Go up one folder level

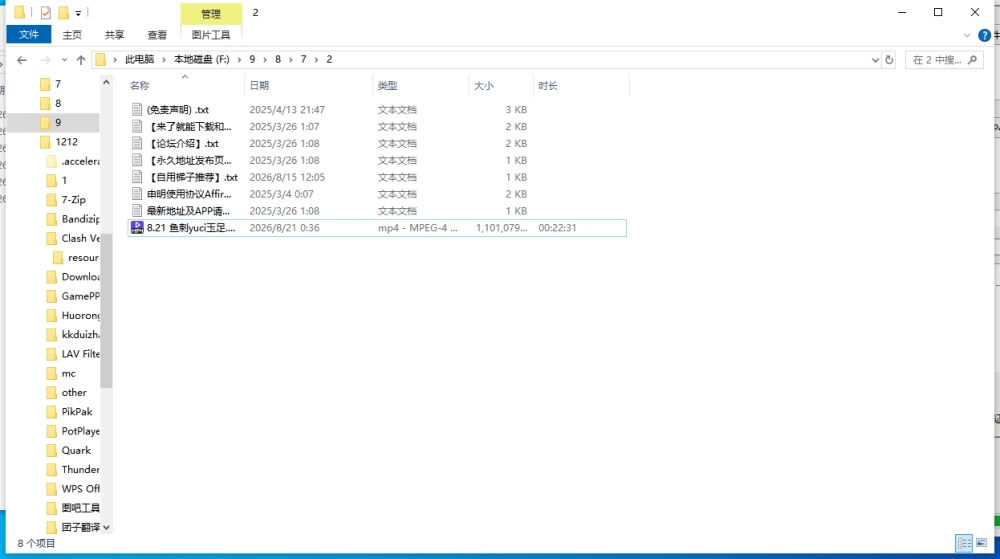coord(80,60)
